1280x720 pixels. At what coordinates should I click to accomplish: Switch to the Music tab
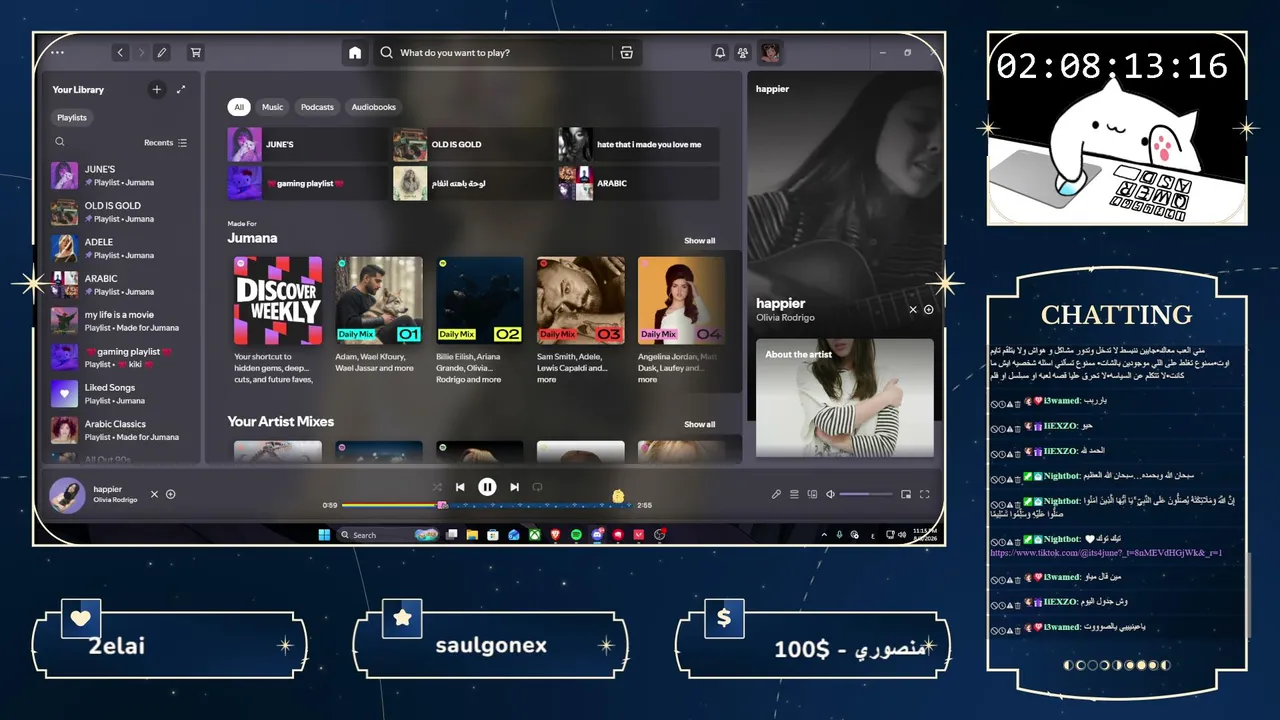(272, 107)
